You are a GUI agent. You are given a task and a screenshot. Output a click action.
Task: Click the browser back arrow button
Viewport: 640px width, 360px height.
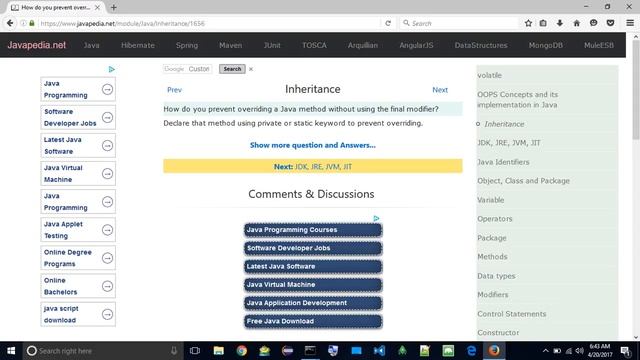[10, 23]
